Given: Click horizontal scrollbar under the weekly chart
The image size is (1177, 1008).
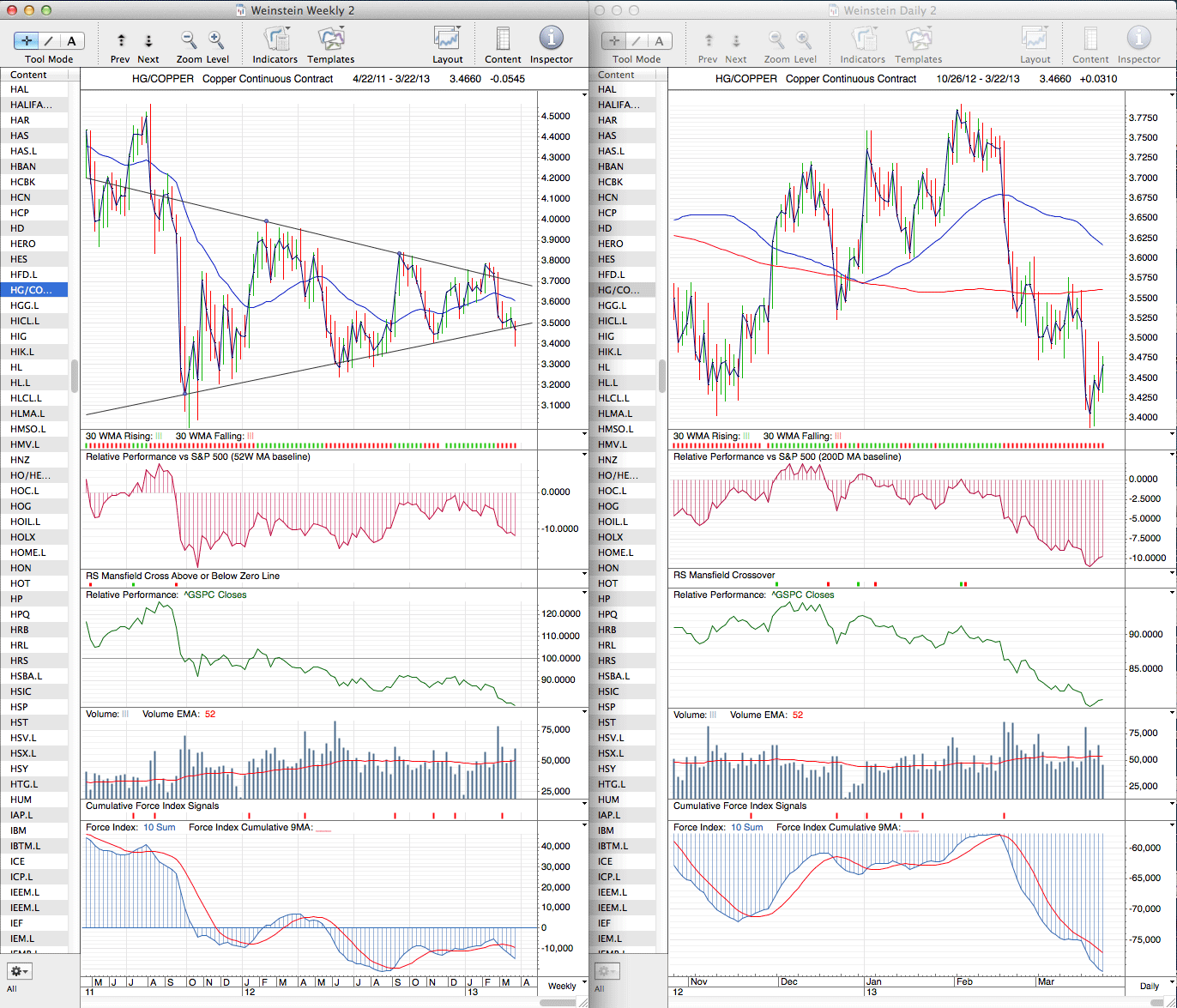Looking at the screenshot, I should 309,1000.
